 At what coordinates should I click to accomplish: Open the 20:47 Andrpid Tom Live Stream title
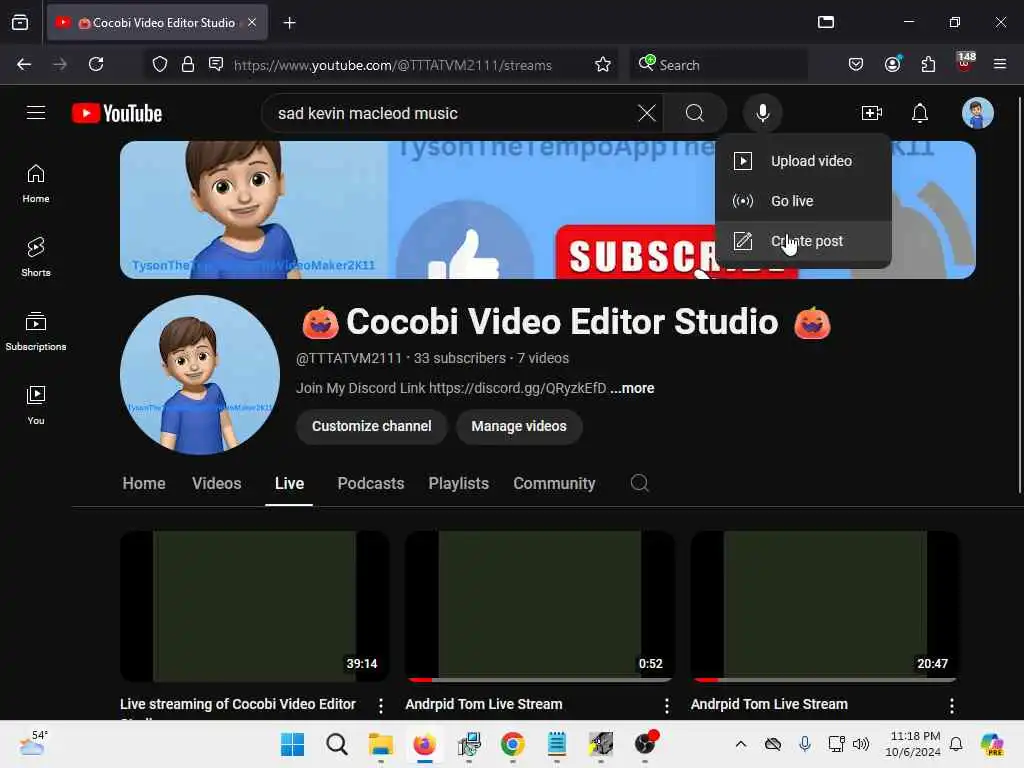coord(769,704)
